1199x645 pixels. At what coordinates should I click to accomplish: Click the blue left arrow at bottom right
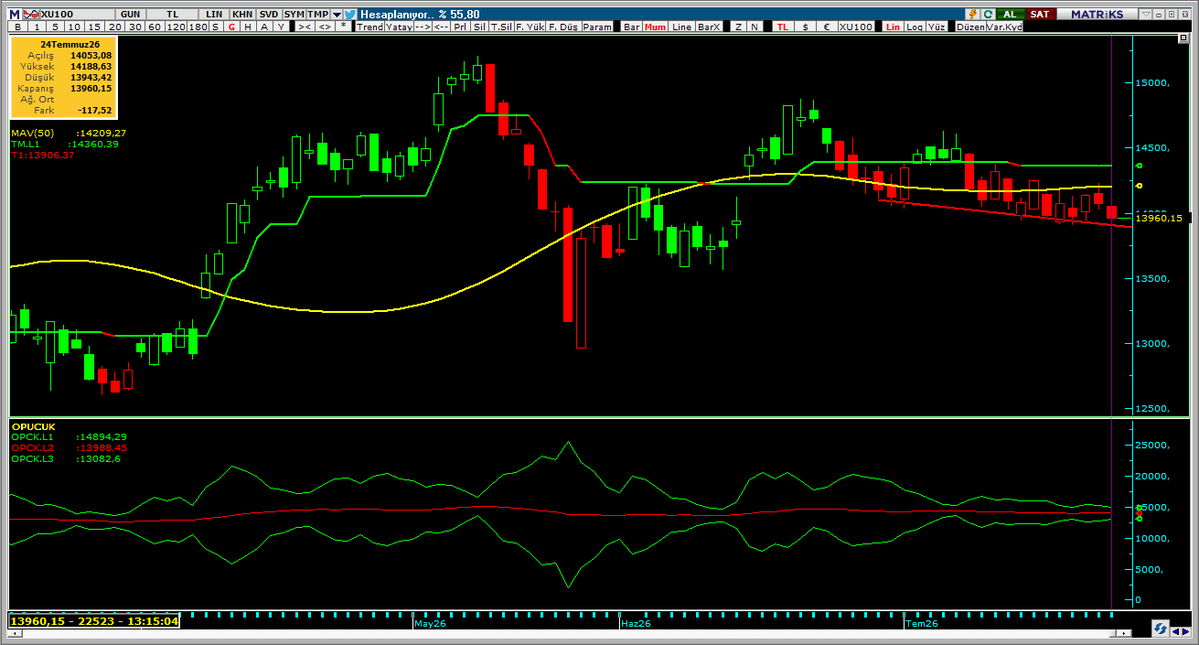pos(1175,631)
